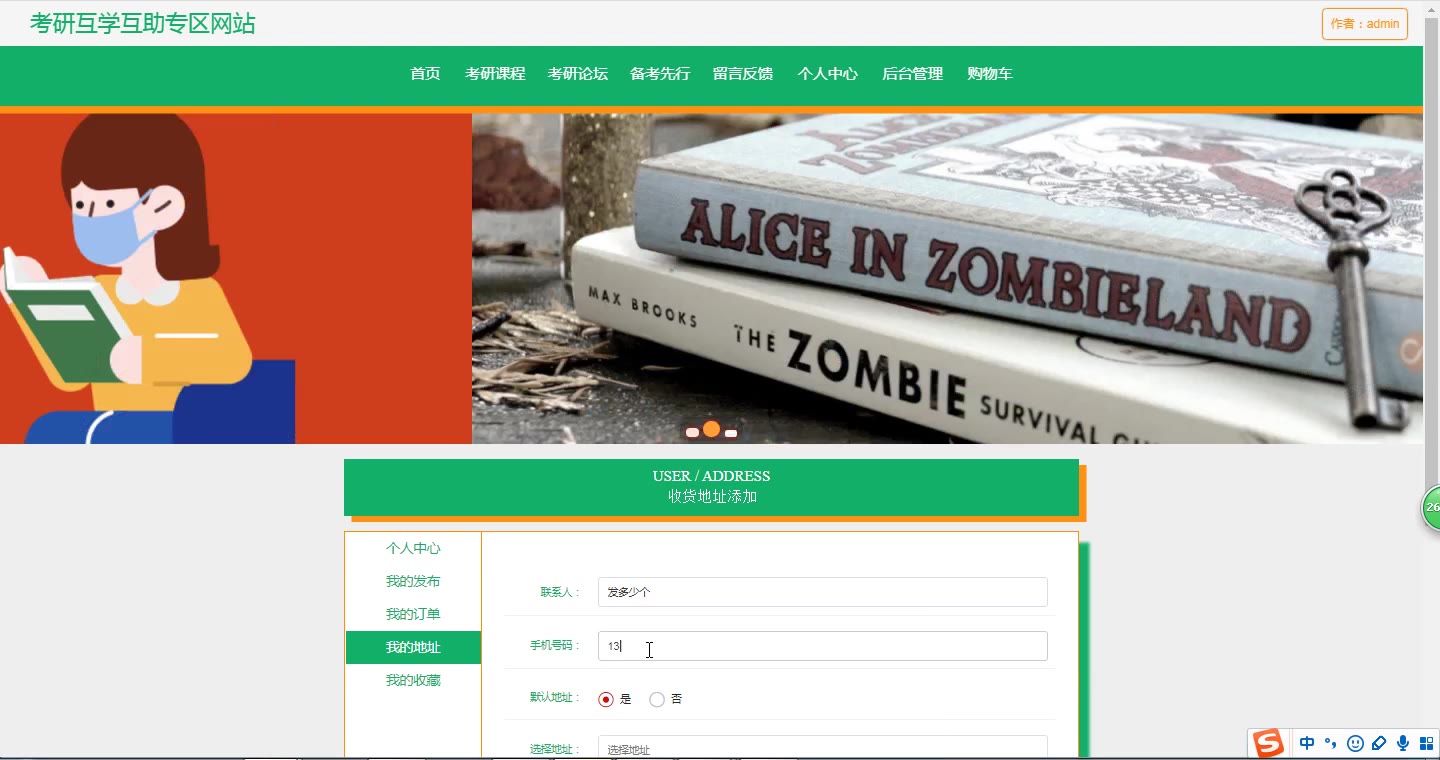The height and width of the screenshot is (760, 1440).
Task: Open the 后台管理 menu item
Action: pos(912,74)
